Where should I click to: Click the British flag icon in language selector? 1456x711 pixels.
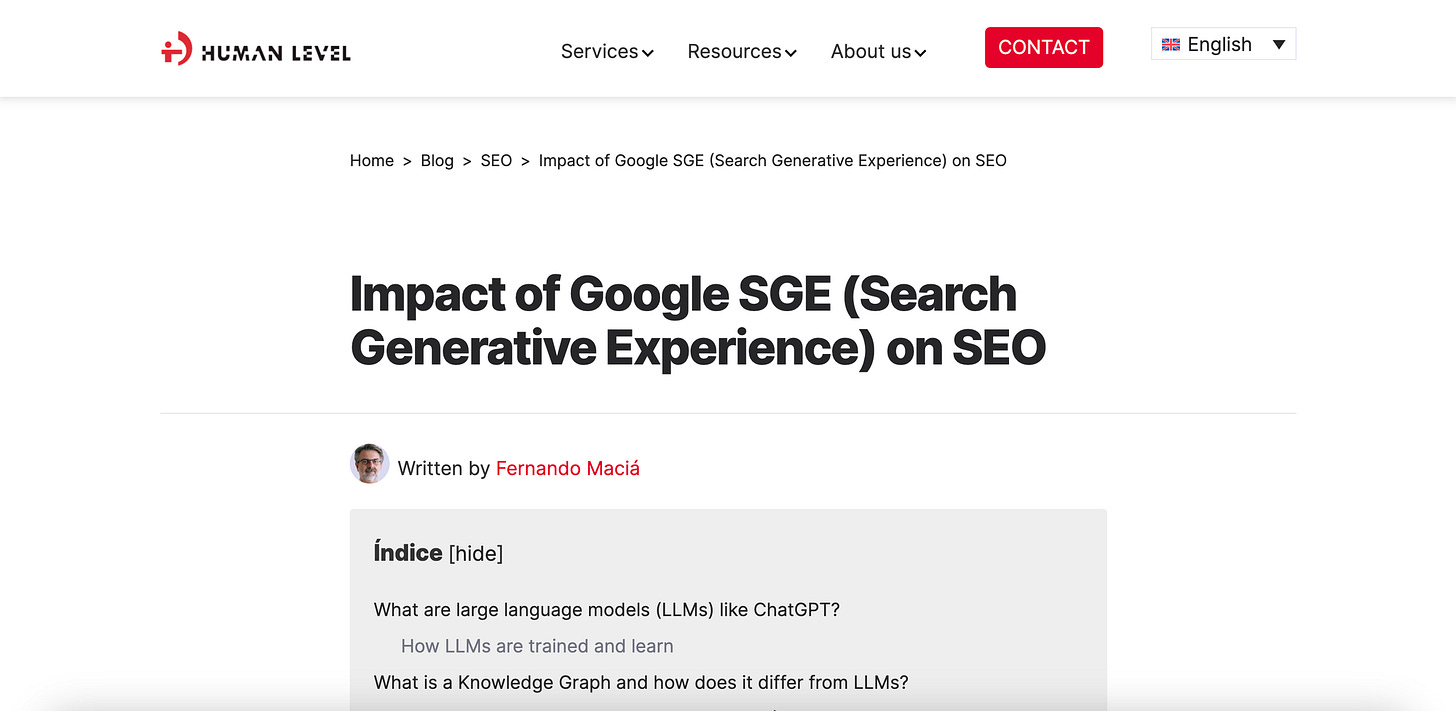click(x=1170, y=44)
